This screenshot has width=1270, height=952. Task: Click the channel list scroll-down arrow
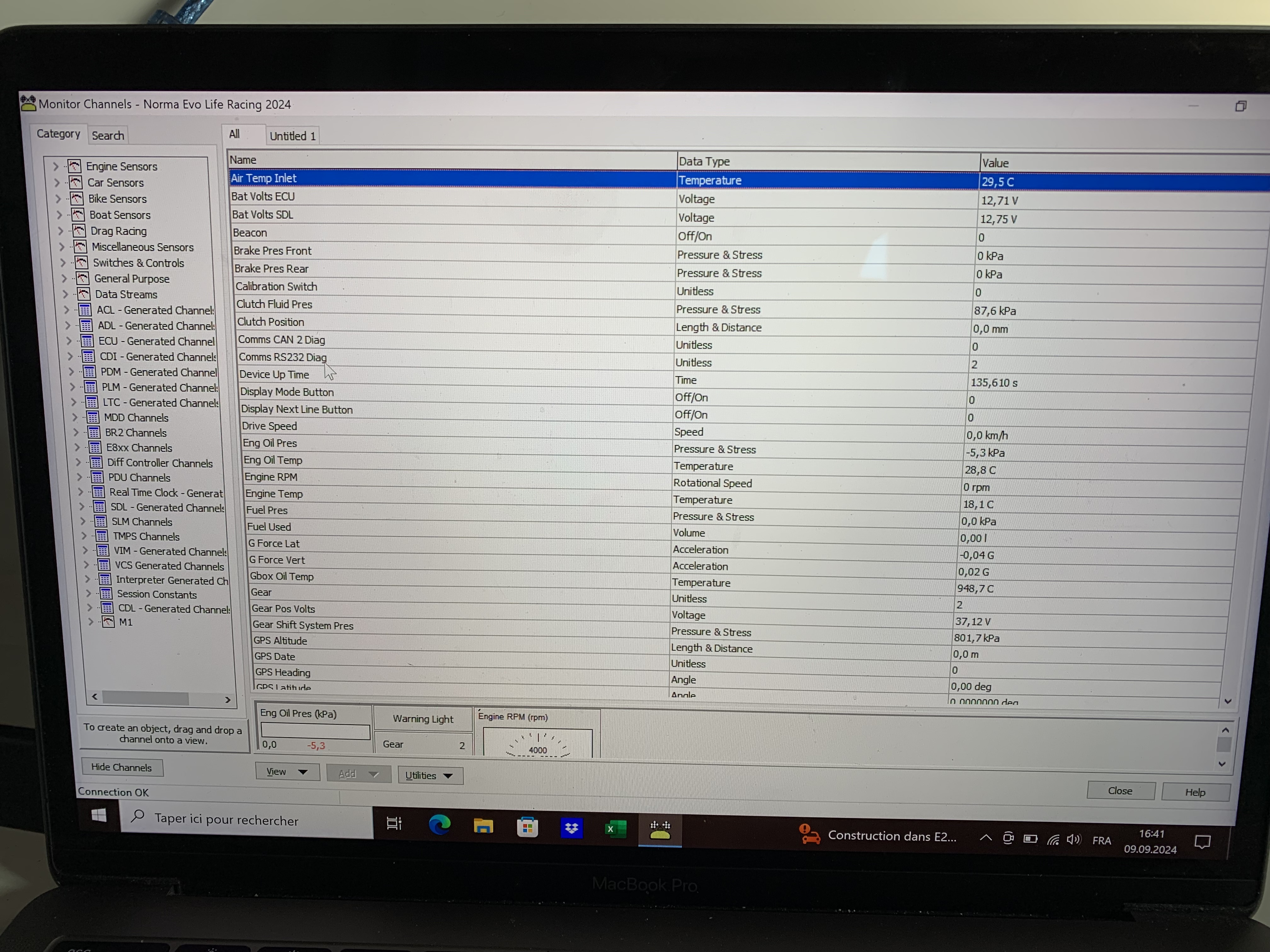pos(1227,701)
